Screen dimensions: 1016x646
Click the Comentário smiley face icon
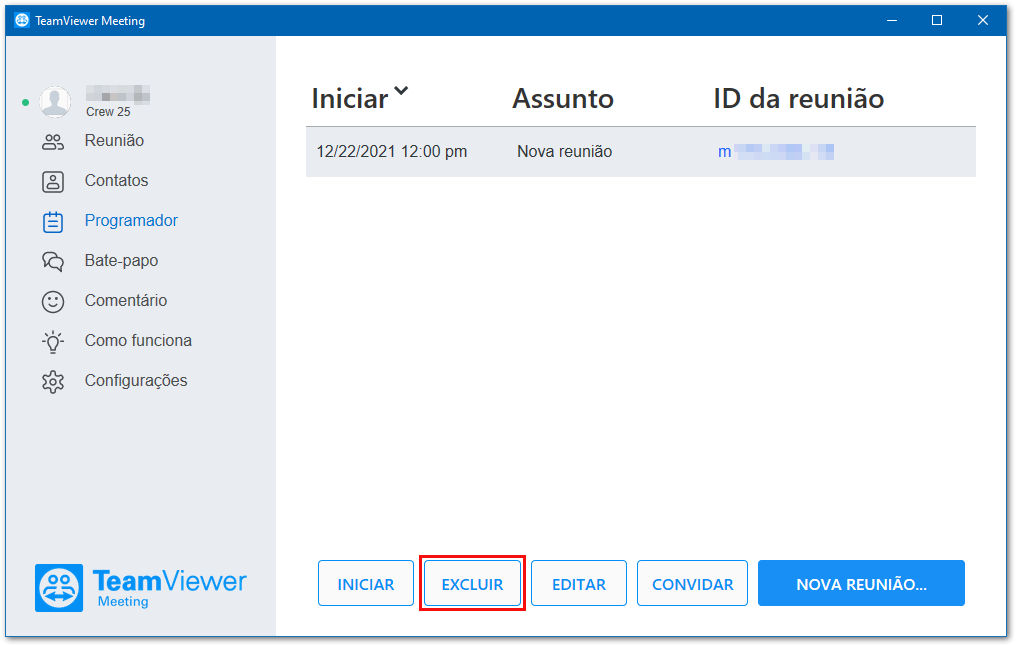pos(53,302)
